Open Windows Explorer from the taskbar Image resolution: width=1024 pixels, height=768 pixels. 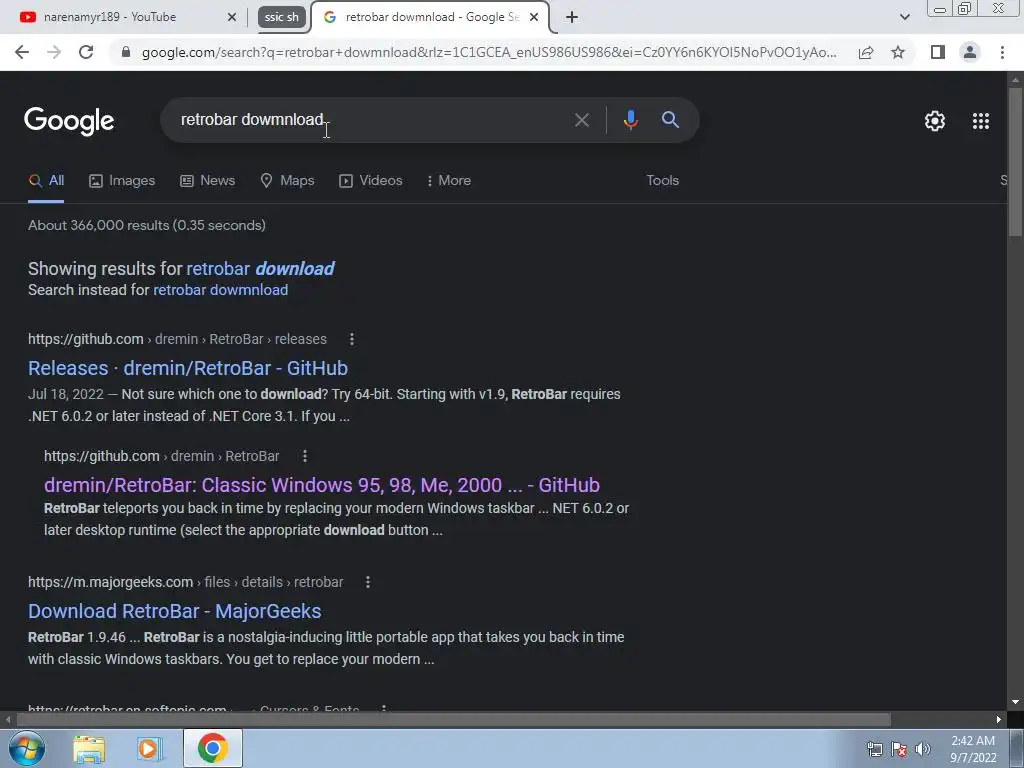pyautogui.click(x=89, y=749)
